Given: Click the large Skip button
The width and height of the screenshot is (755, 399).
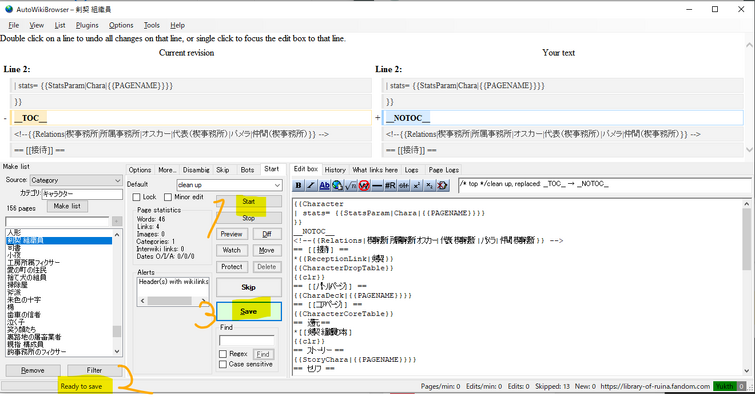Looking at the screenshot, I should click(248, 287).
